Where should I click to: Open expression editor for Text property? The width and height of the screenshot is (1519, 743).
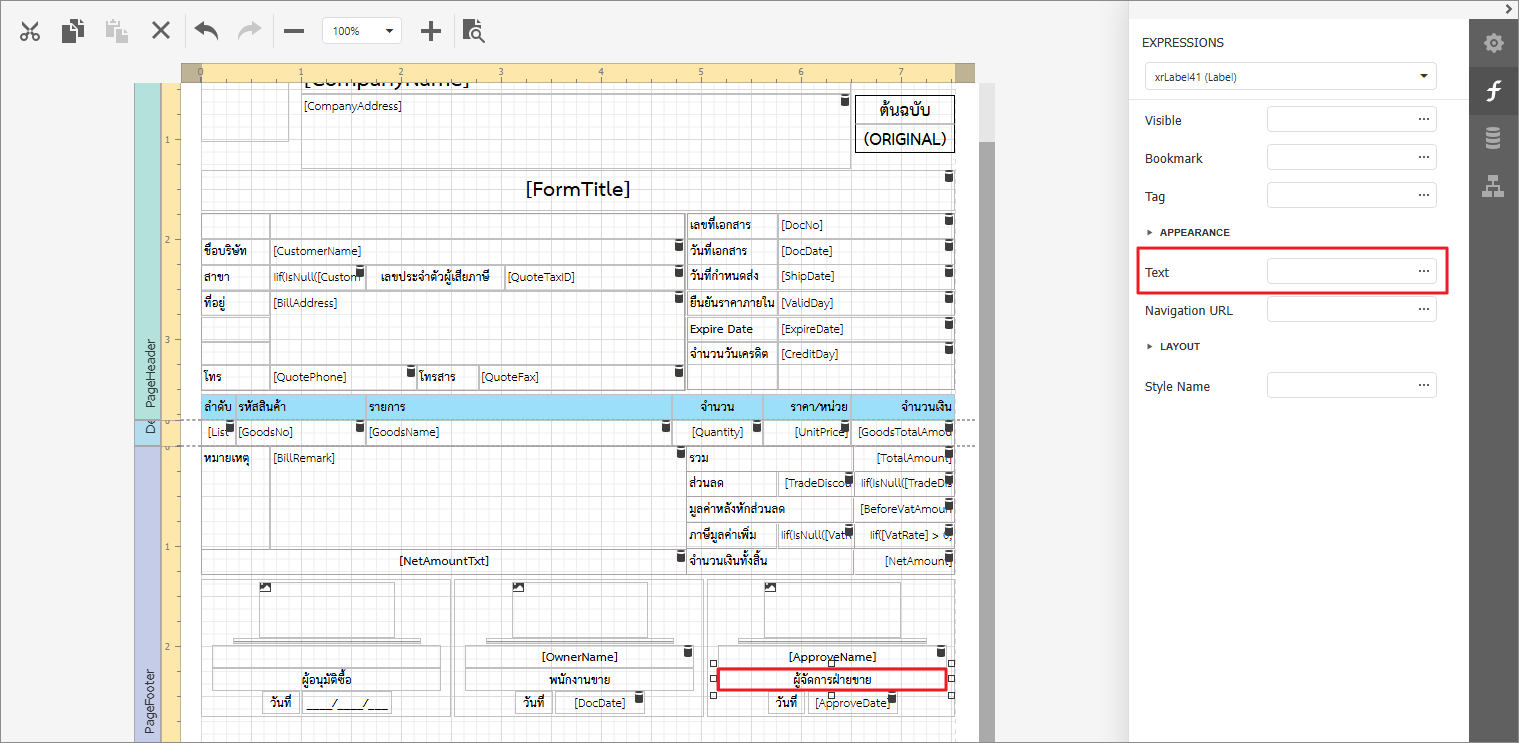tap(1423, 271)
